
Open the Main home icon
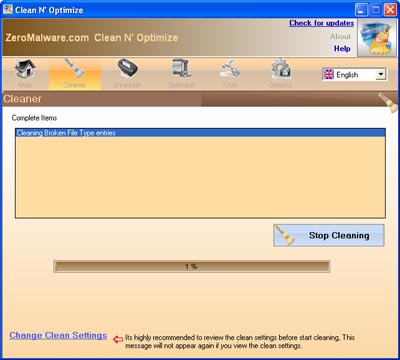pyautogui.click(x=25, y=69)
